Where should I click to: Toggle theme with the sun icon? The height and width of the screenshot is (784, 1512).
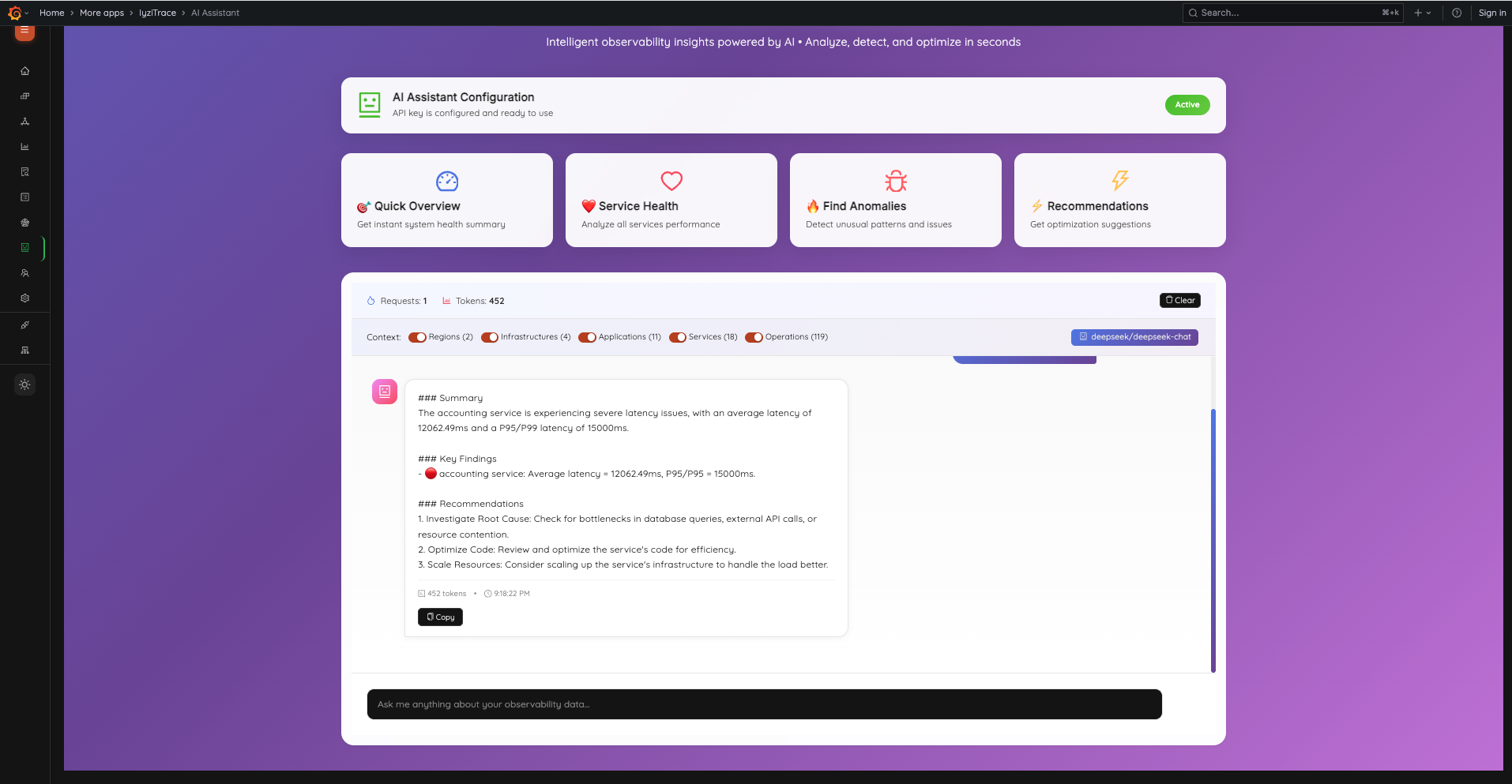coord(24,384)
